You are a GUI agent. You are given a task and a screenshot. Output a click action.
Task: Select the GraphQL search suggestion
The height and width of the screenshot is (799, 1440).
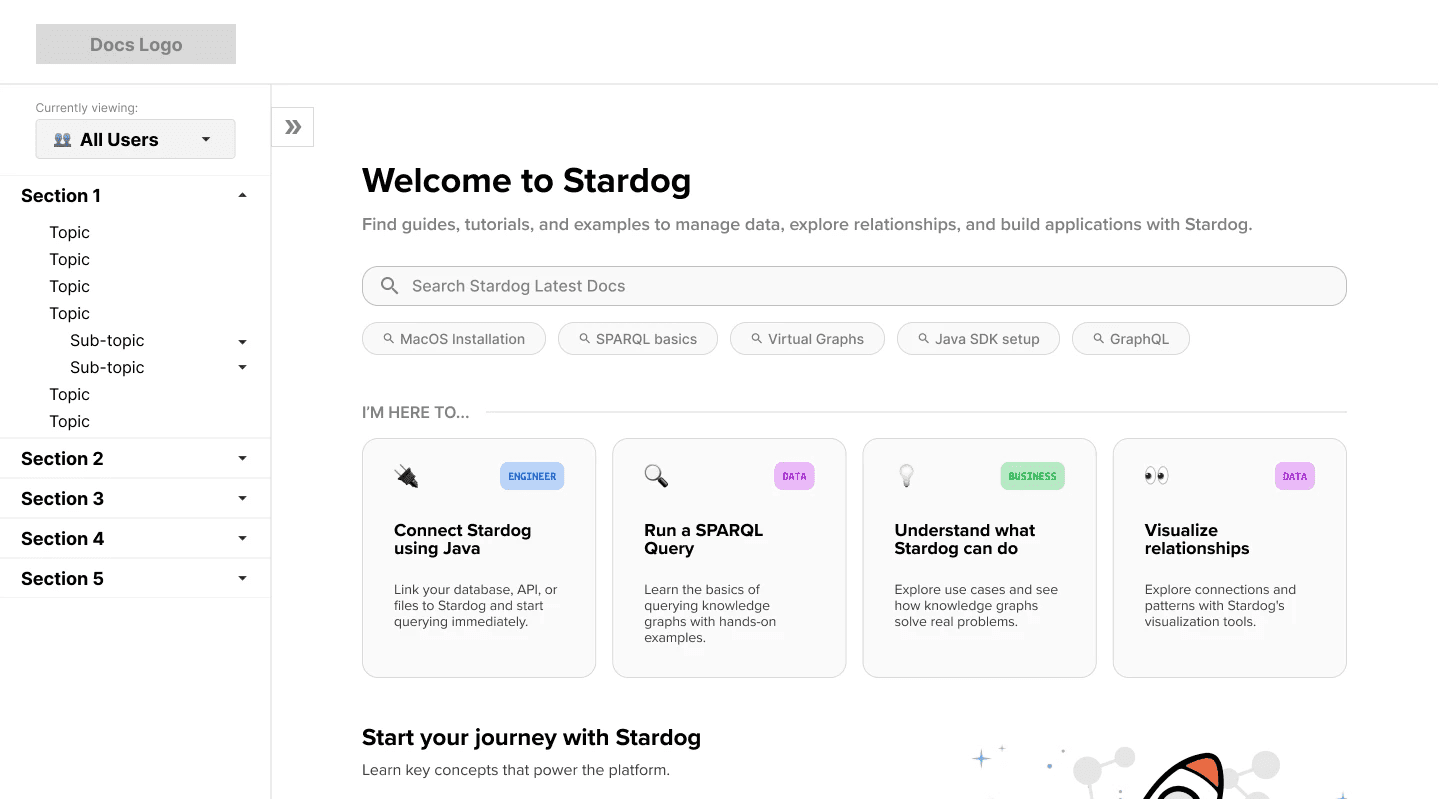pyautogui.click(x=1131, y=339)
